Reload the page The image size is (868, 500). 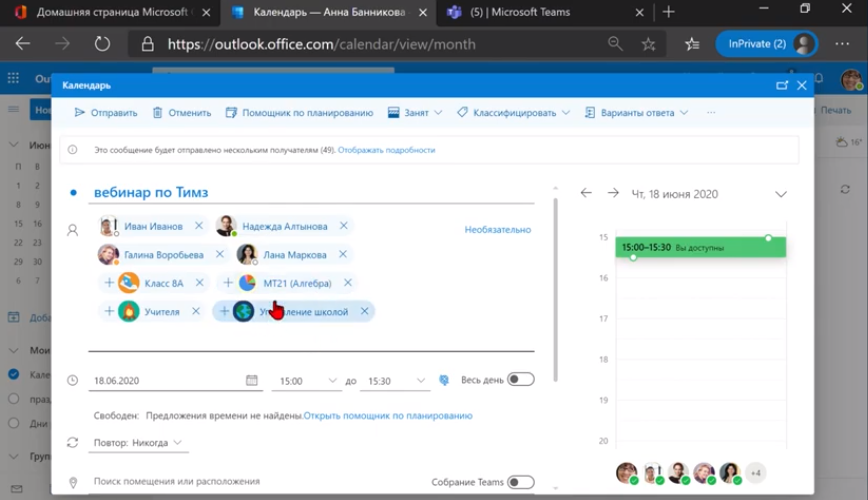(102, 44)
